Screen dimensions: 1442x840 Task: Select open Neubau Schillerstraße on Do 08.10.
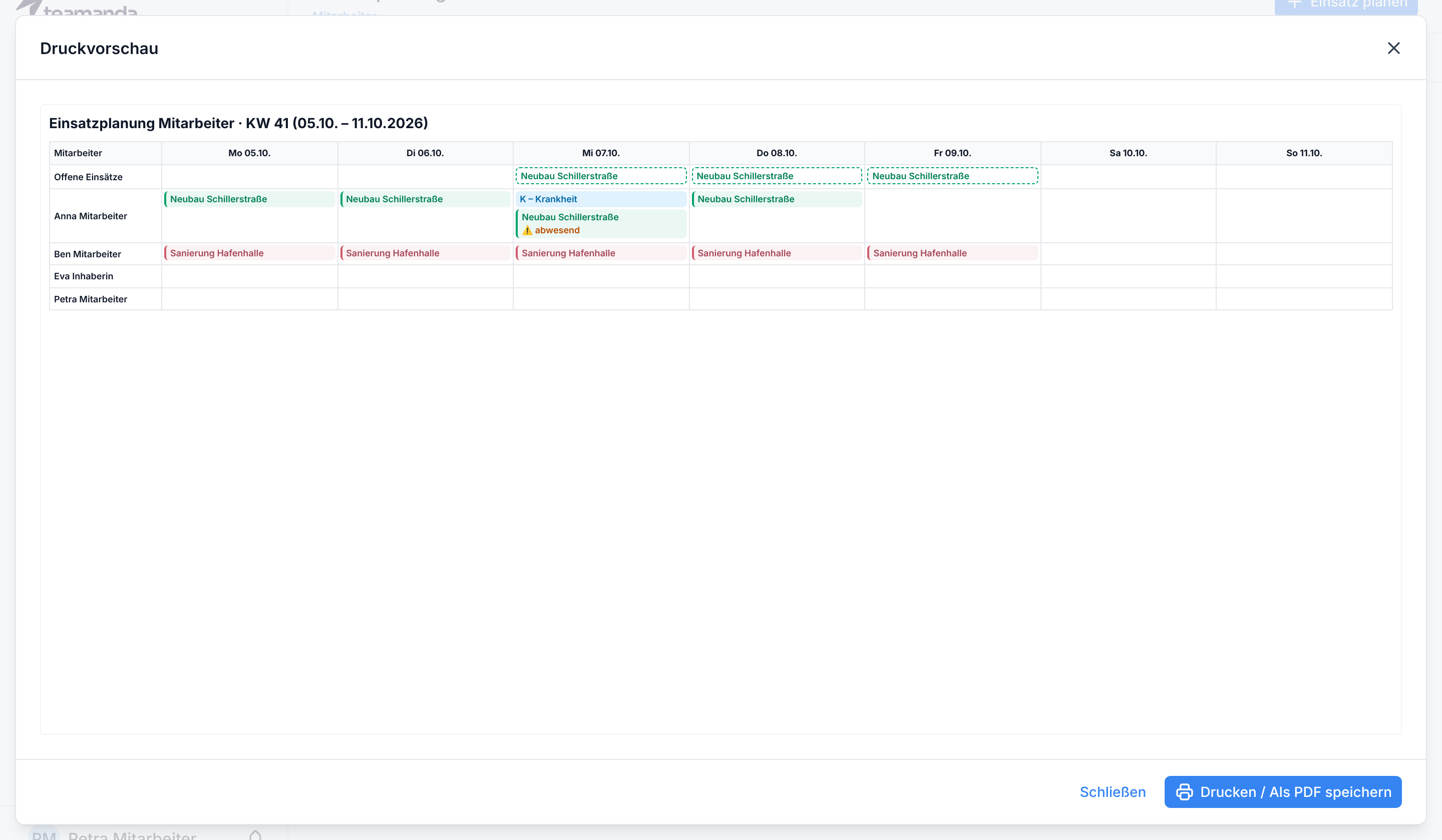777,176
